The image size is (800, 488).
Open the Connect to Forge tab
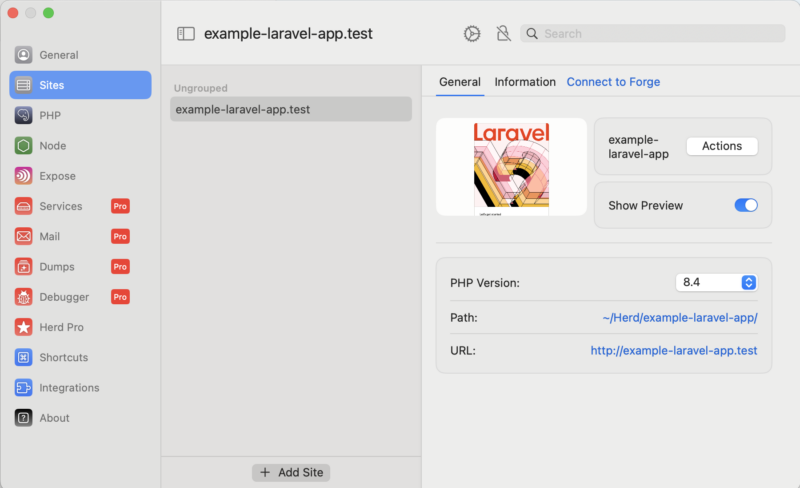point(613,82)
